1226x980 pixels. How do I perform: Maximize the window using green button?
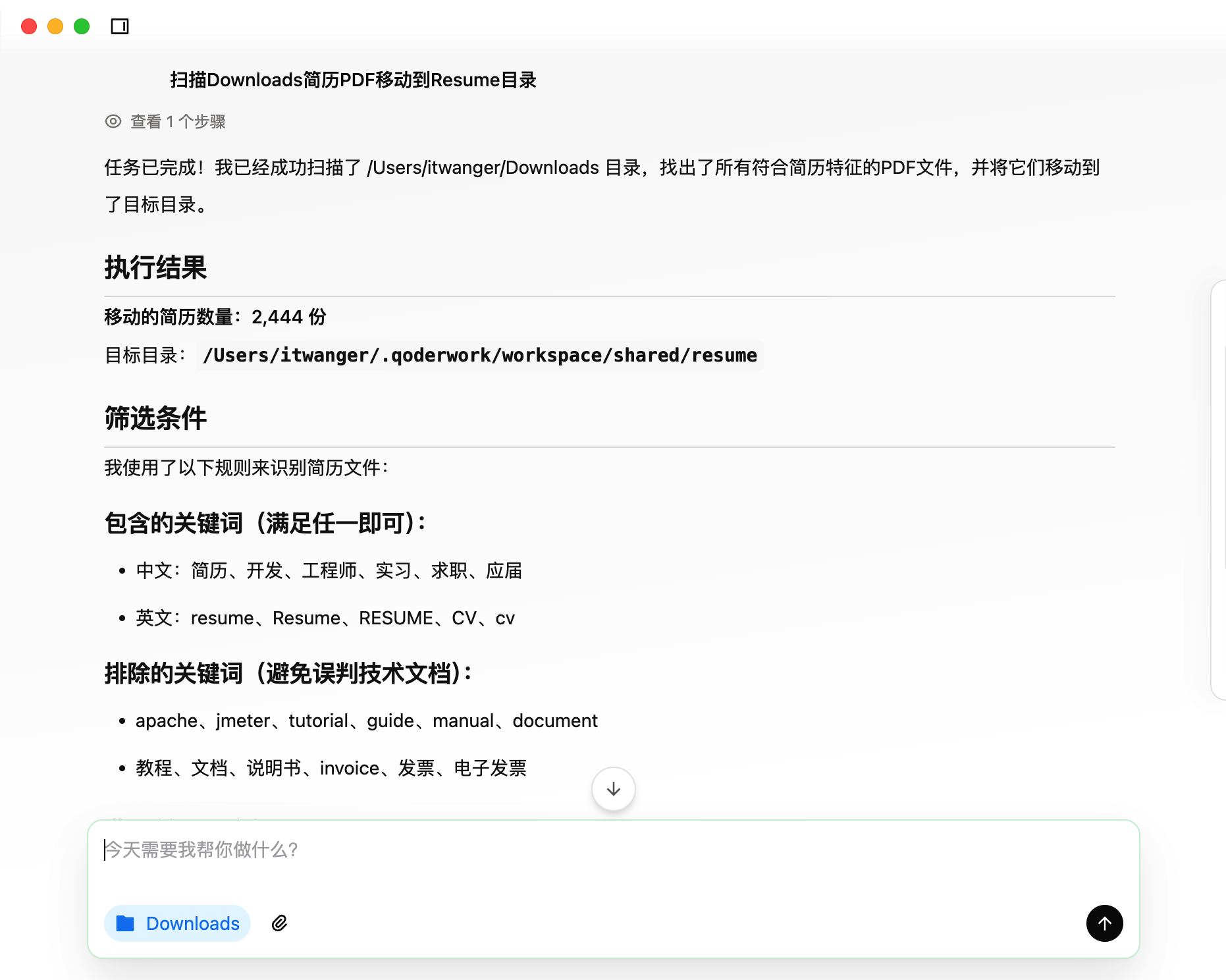pyautogui.click(x=82, y=26)
